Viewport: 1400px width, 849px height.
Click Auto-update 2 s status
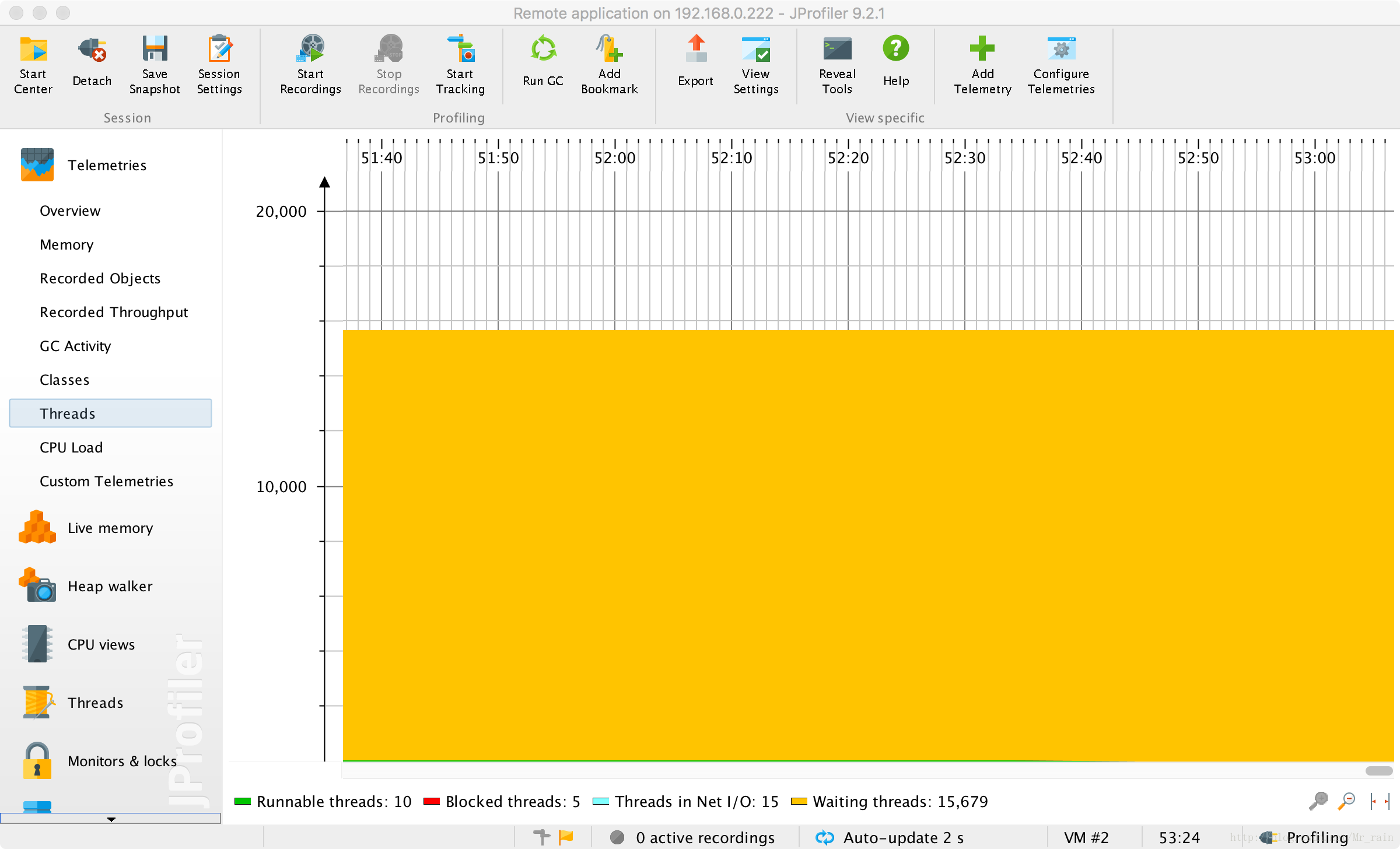[890, 837]
